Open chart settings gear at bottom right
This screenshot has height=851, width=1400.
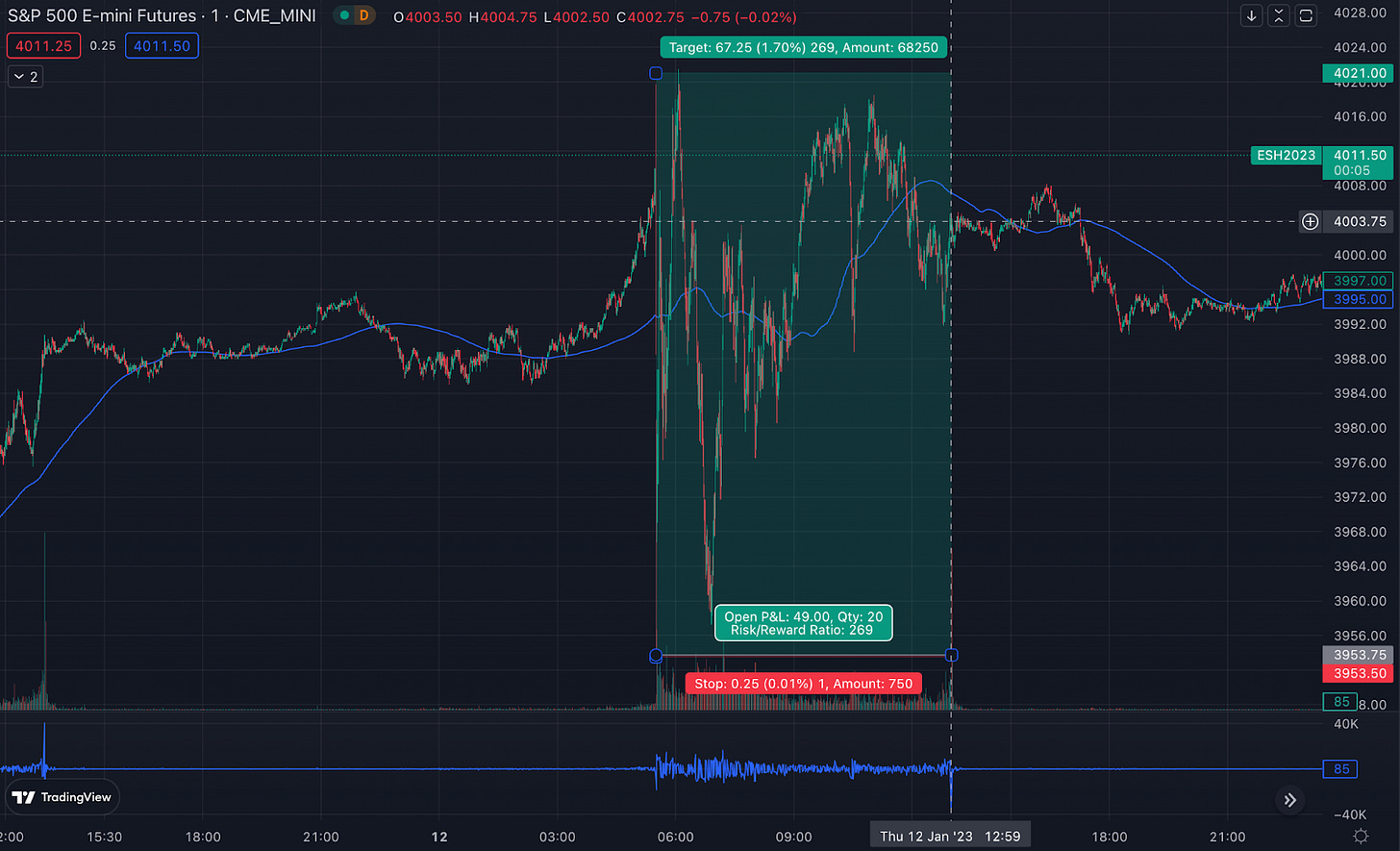[x=1361, y=836]
